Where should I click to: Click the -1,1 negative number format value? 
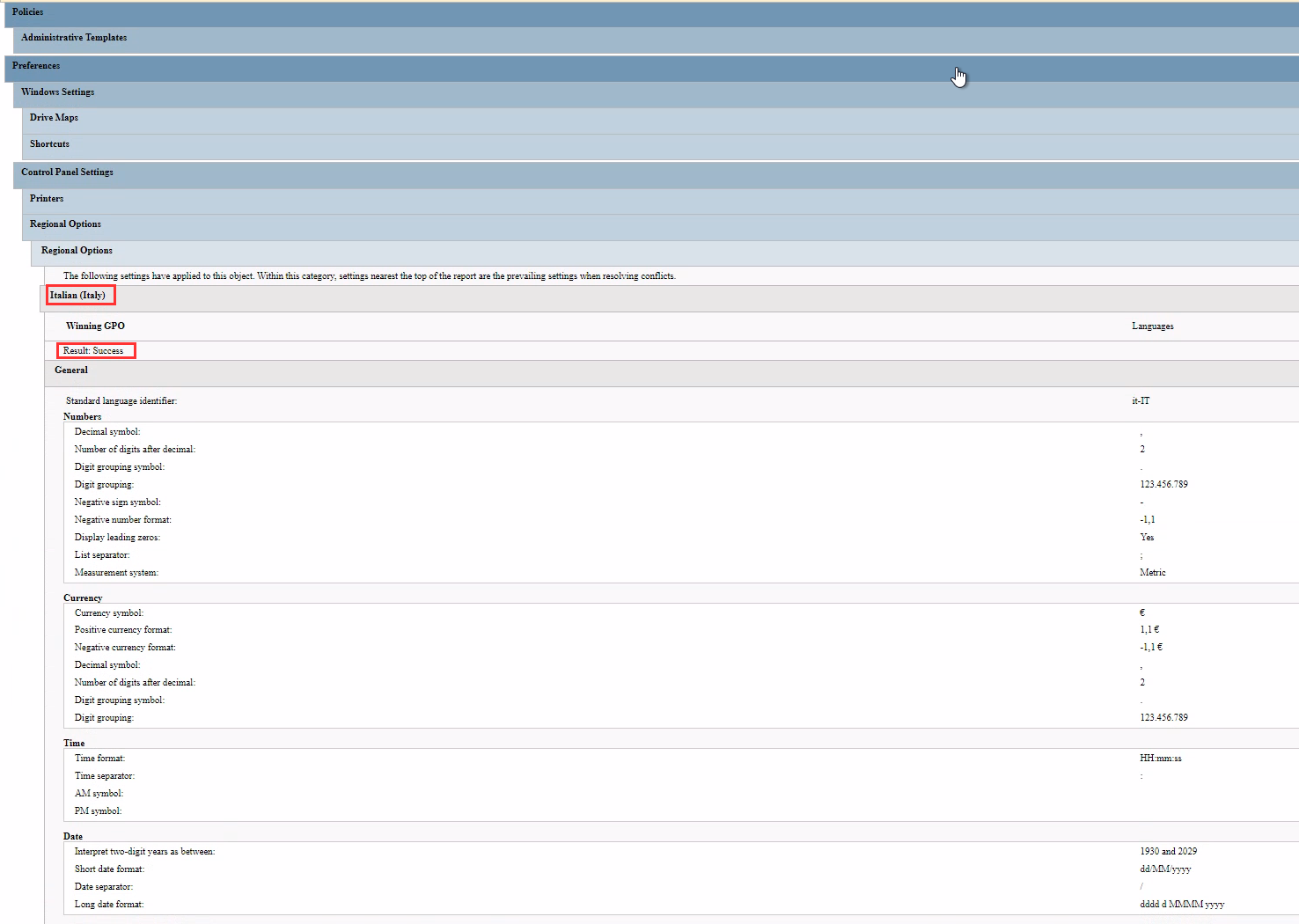click(x=1148, y=520)
